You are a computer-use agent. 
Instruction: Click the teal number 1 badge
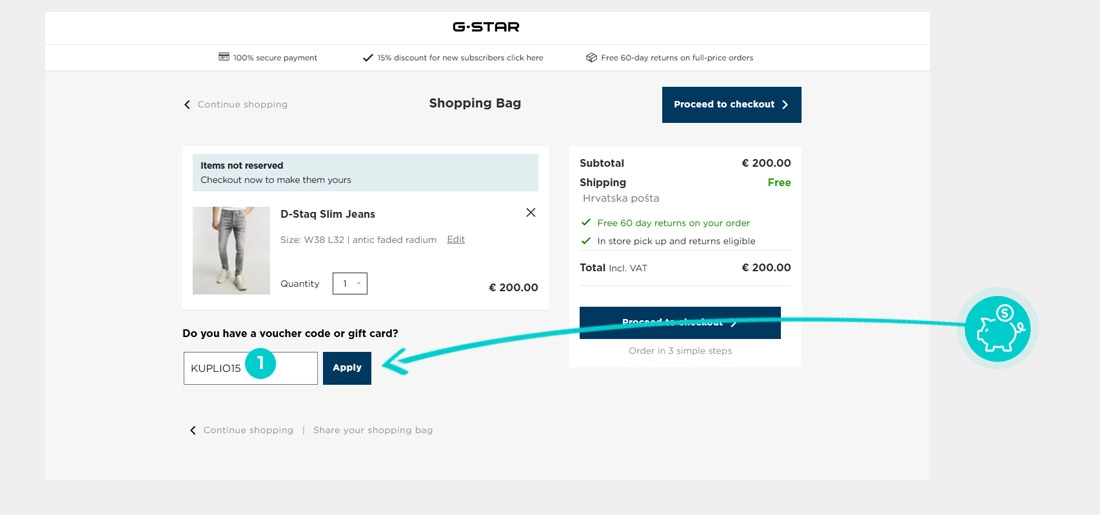click(x=260, y=364)
